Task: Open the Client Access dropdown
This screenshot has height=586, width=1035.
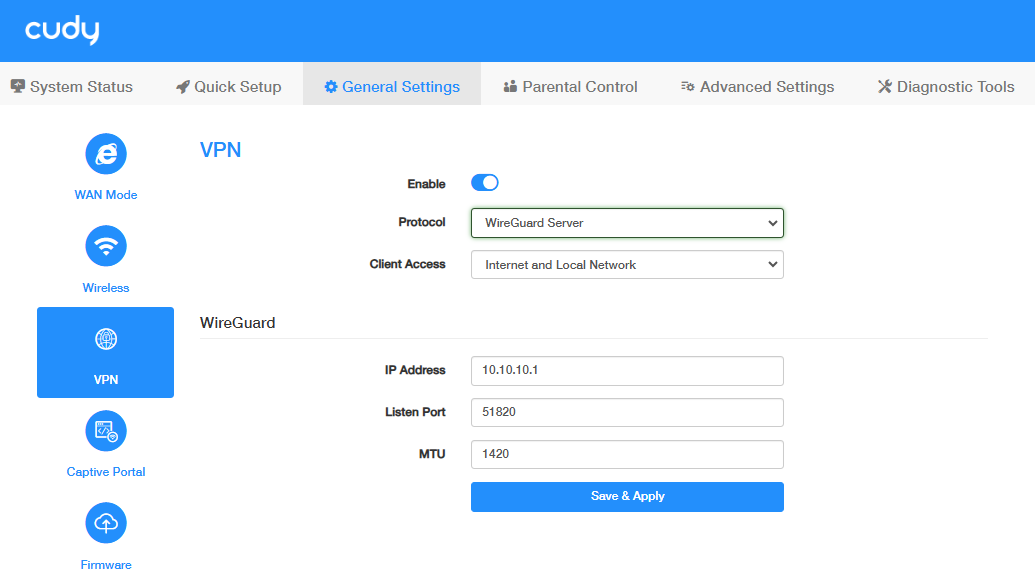Action: click(x=627, y=265)
